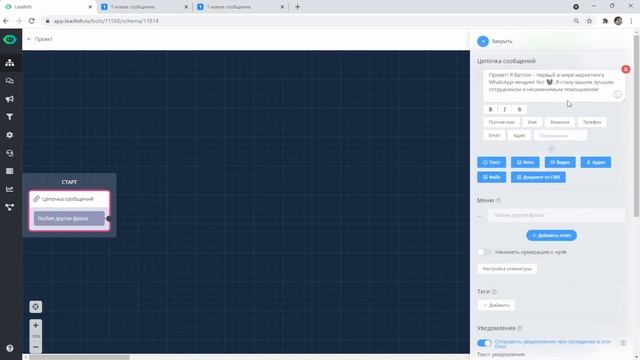The height and width of the screenshot is (360, 640).
Task: Click the Leadteh logo icon
Action: 10,40
